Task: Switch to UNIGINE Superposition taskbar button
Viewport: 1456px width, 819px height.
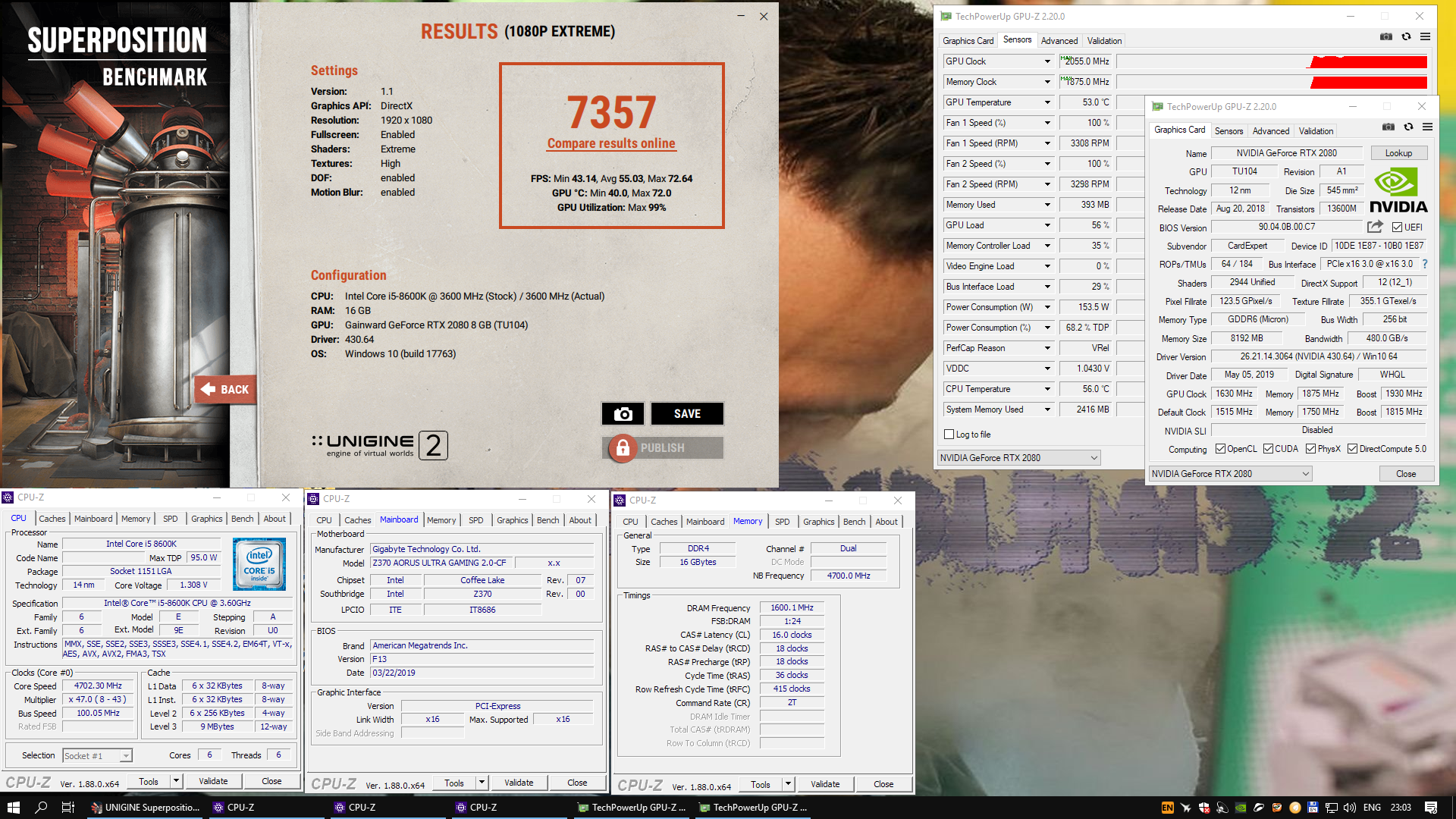Action: point(146,808)
